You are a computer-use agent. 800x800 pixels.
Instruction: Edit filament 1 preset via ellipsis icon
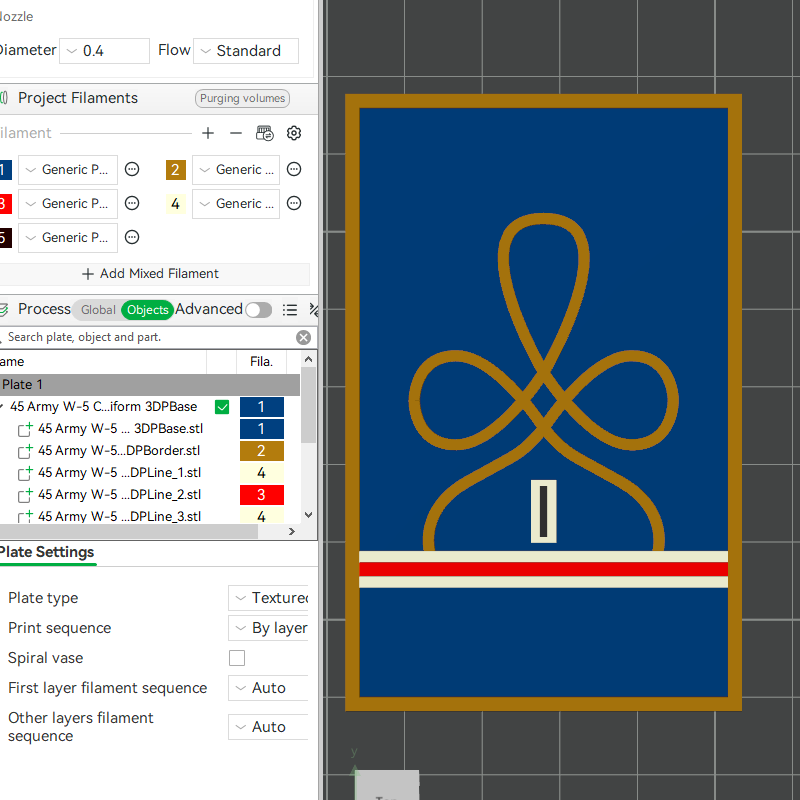pos(132,169)
